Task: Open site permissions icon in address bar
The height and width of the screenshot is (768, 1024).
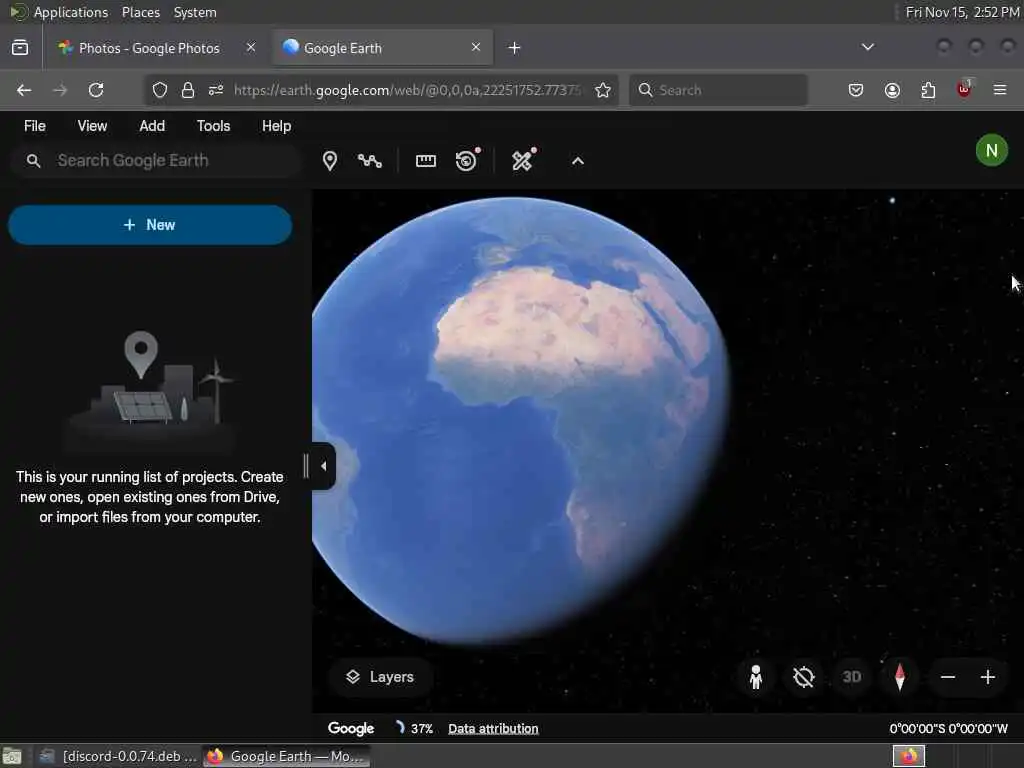Action: click(x=216, y=90)
